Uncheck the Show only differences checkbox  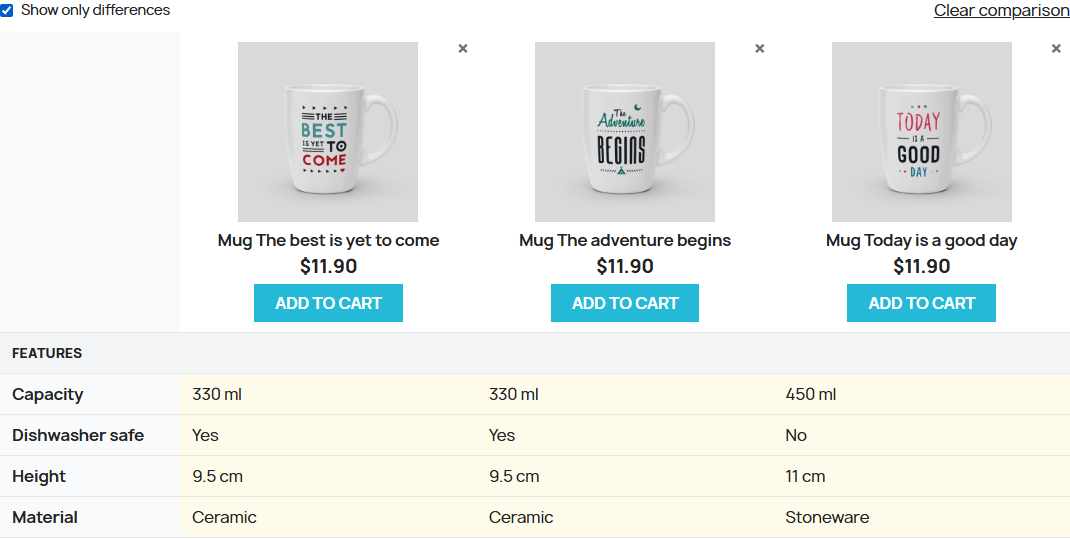coord(7,11)
